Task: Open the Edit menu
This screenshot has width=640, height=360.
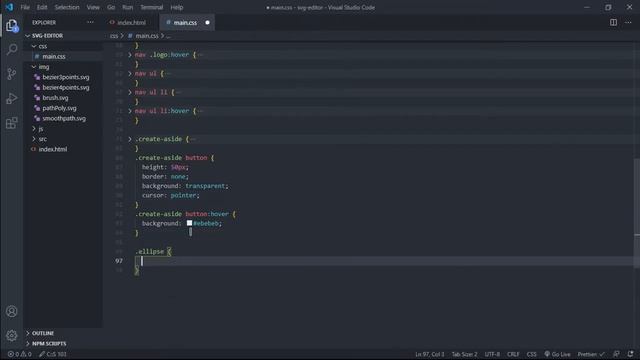Action: click(42, 7)
